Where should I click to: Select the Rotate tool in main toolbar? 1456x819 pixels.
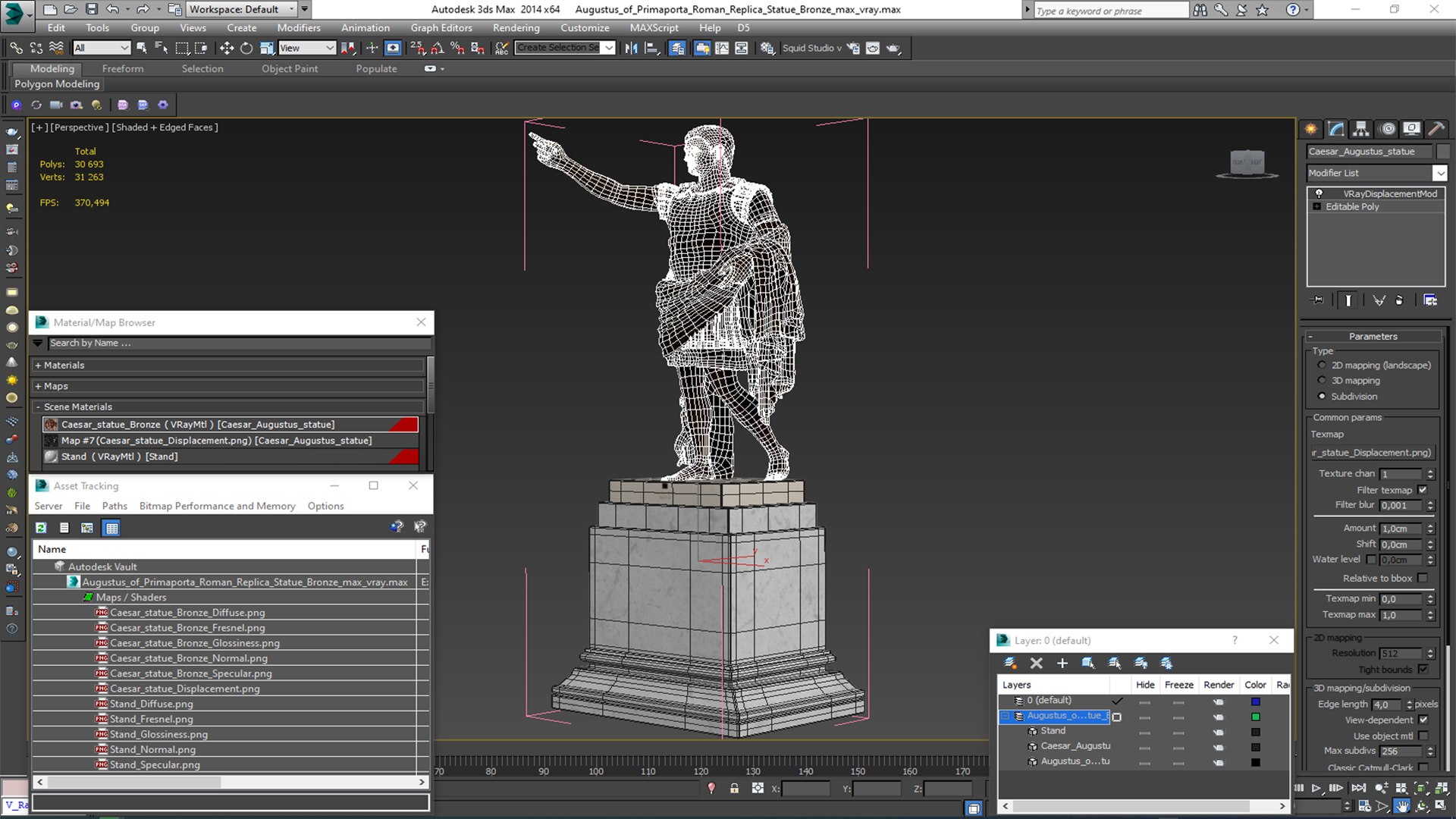click(246, 48)
